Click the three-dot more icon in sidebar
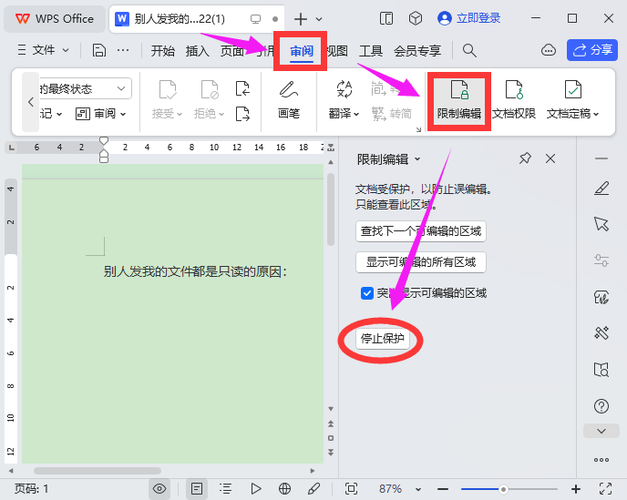Screen dimensions: 627x500 tap(601, 460)
